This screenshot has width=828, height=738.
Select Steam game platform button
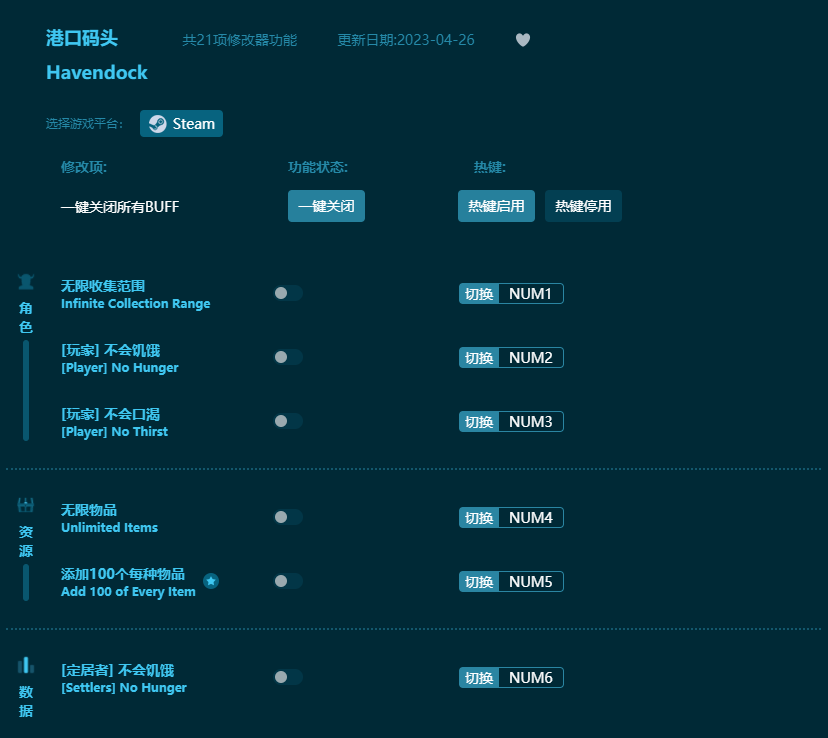[181, 124]
